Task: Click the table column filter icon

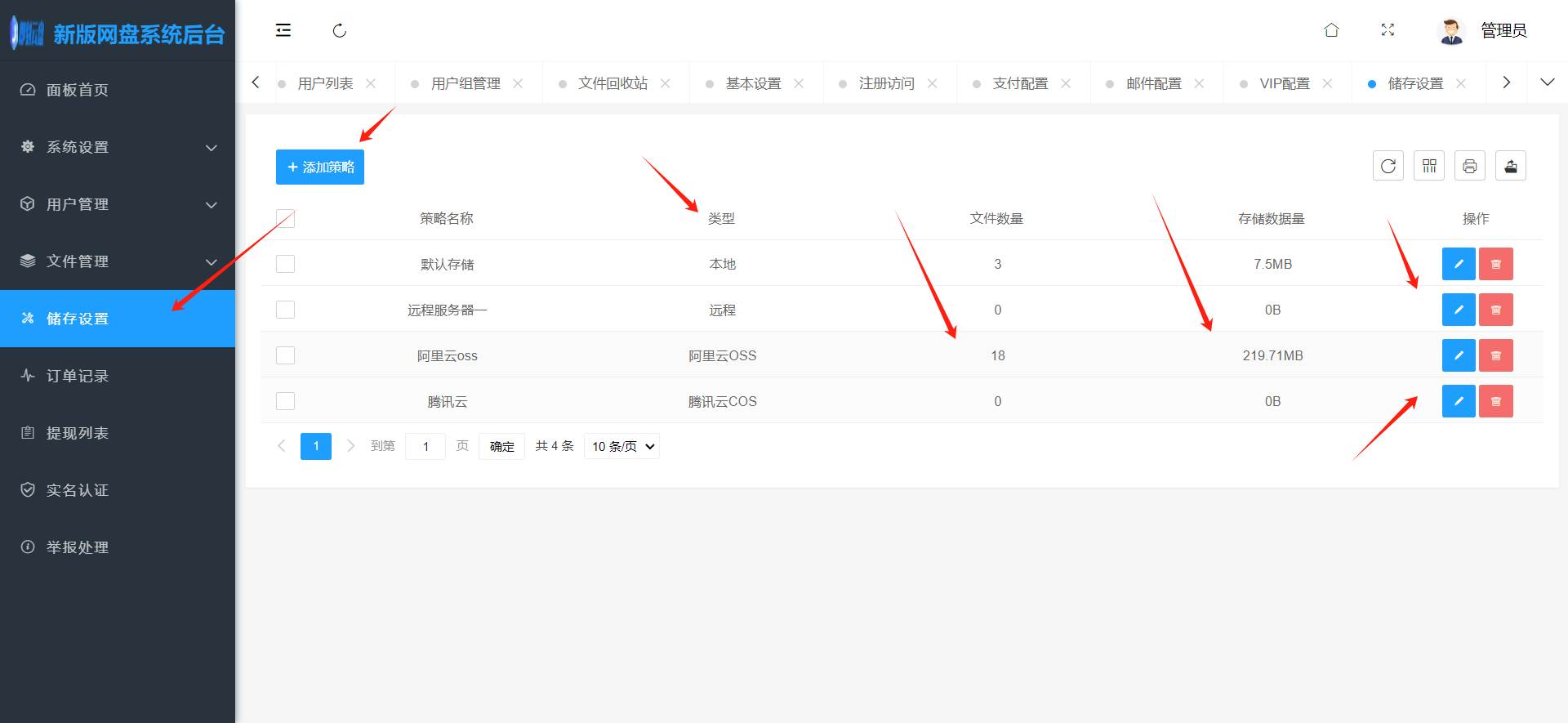Action: coord(1429,167)
